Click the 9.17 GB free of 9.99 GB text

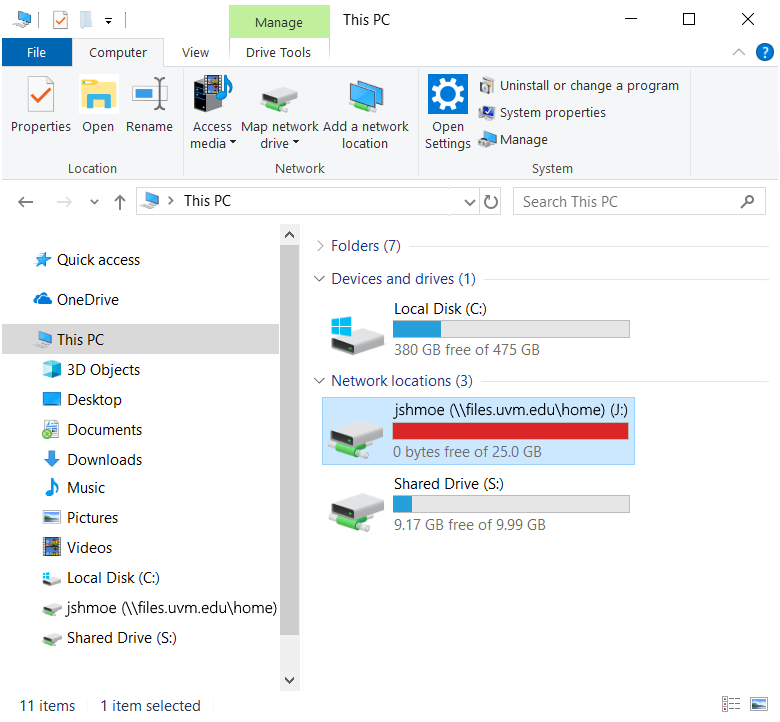click(470, 525)
